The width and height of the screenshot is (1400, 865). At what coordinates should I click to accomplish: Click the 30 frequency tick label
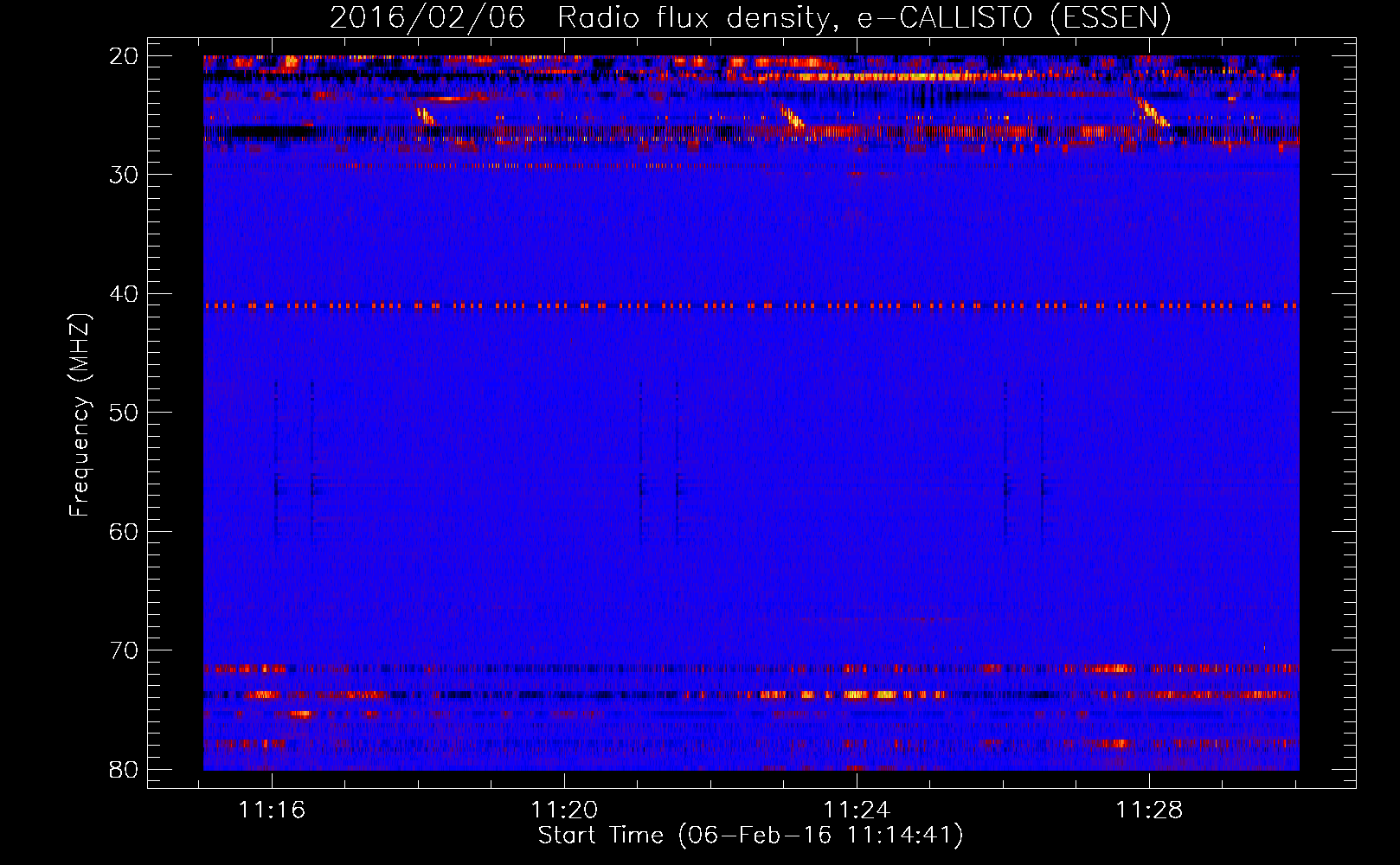click(124, 175)
